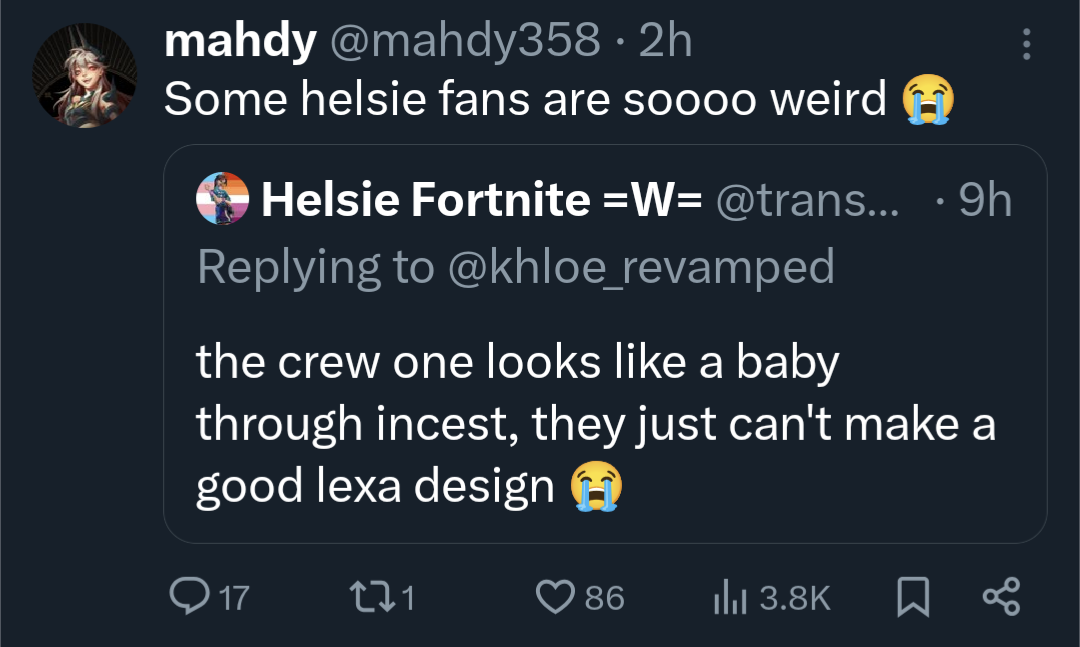The image size is (1080, 647).
Task: Open the @mahdy358 handle link
Action: [x=465, y=42]
